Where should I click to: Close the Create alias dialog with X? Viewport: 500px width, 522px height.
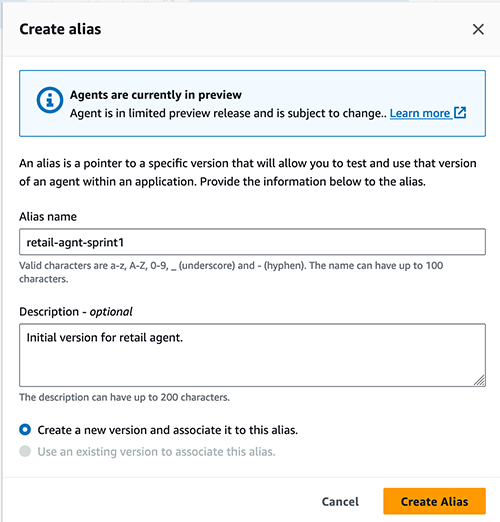(x=478, y=29)
